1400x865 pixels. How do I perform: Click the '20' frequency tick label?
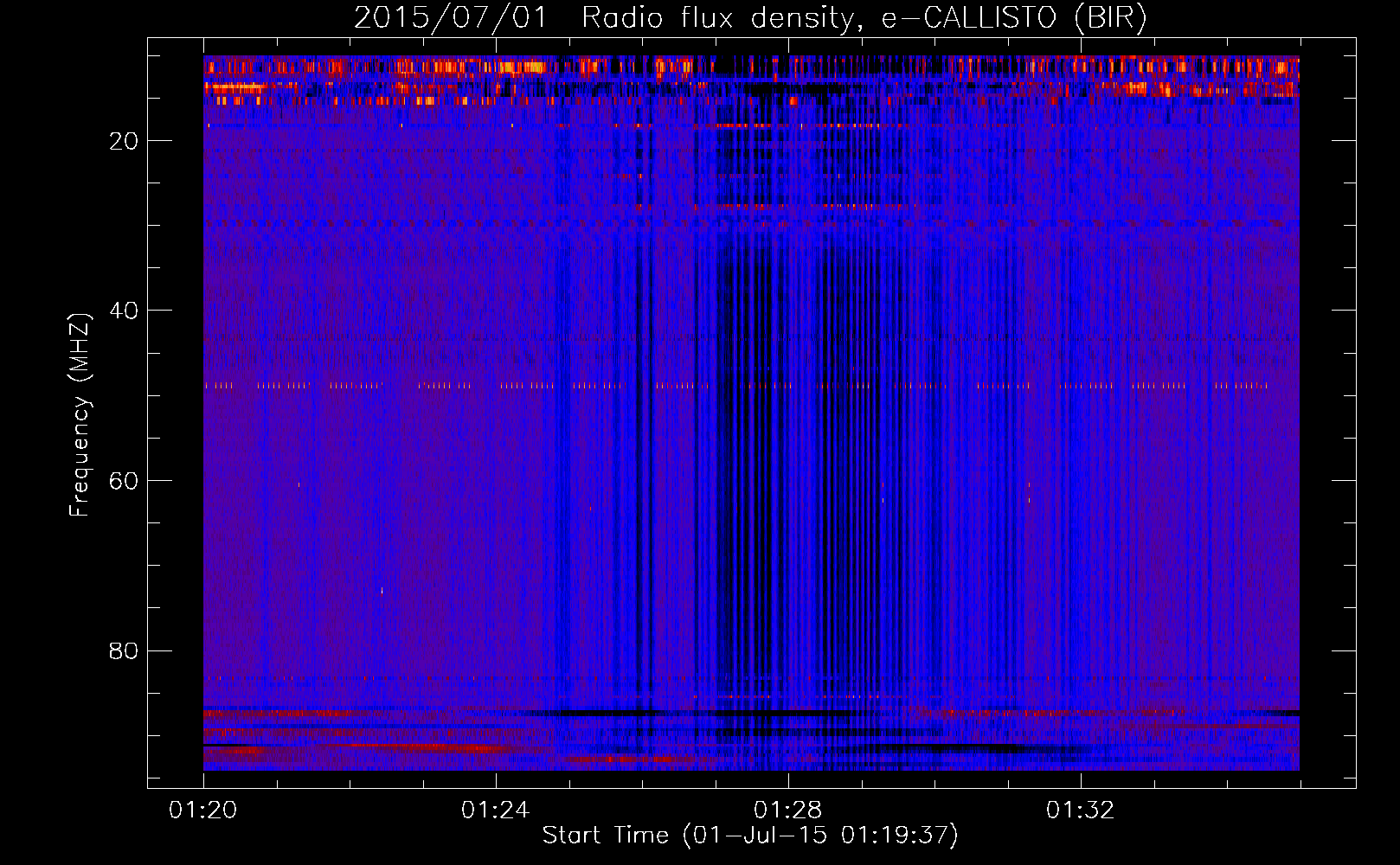point(124,142)
